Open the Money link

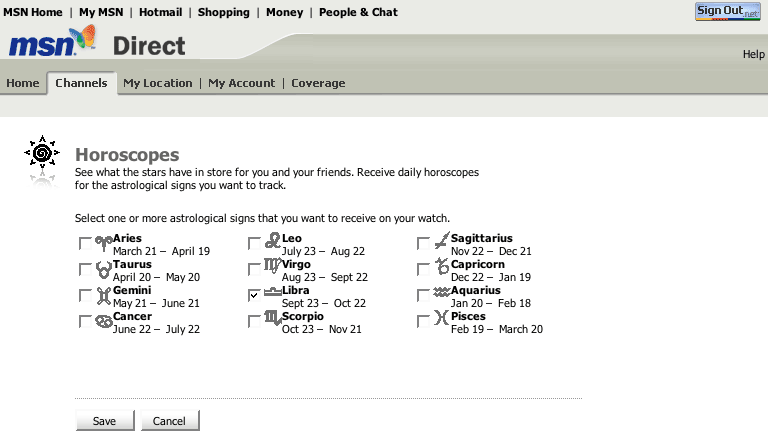coord(285,13)
